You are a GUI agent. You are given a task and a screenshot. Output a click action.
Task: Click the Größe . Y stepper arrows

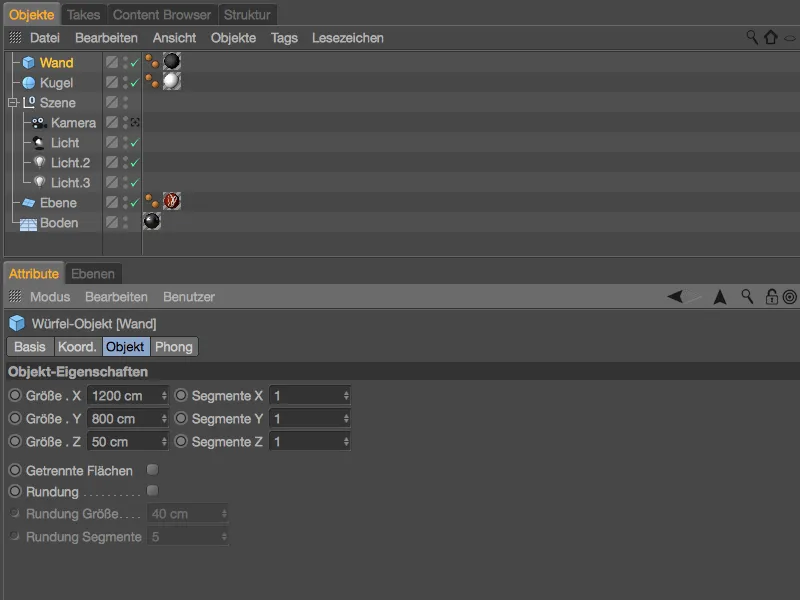pyautogui.click(x=164, y=418)
